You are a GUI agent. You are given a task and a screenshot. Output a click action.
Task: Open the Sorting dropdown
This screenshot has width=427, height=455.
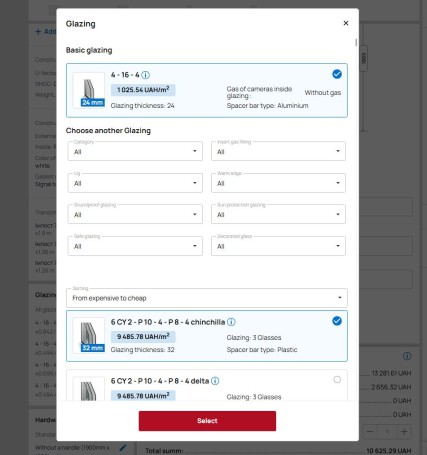207,298
